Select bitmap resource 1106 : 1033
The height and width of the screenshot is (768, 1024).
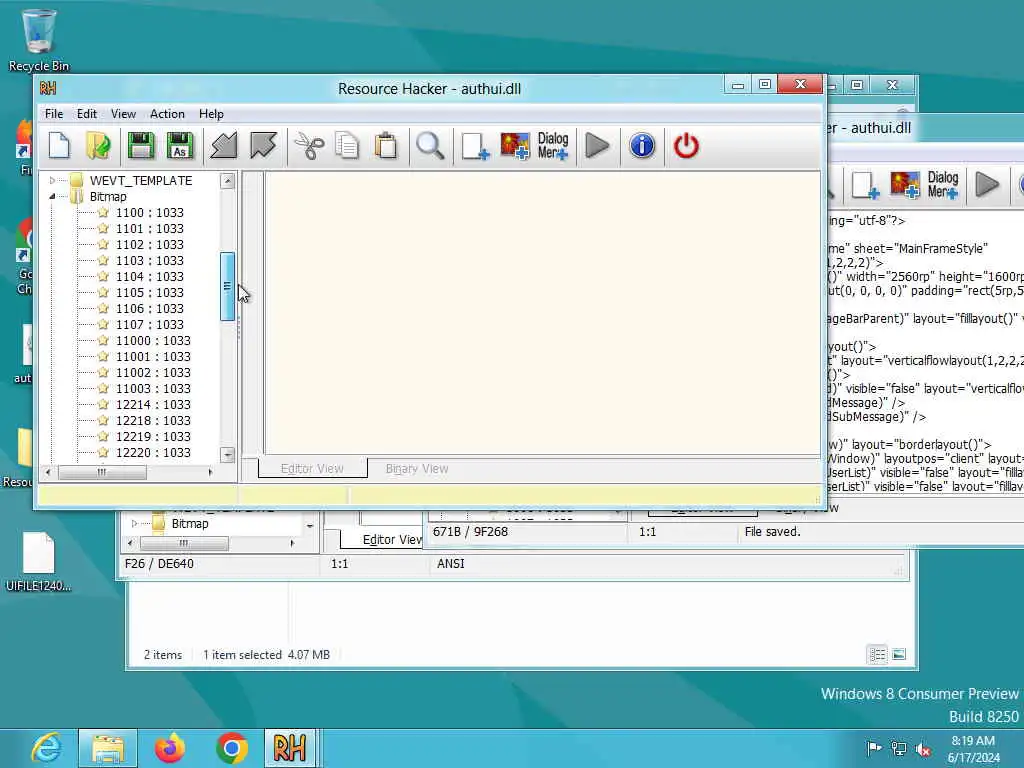click(x=150, y=308)
